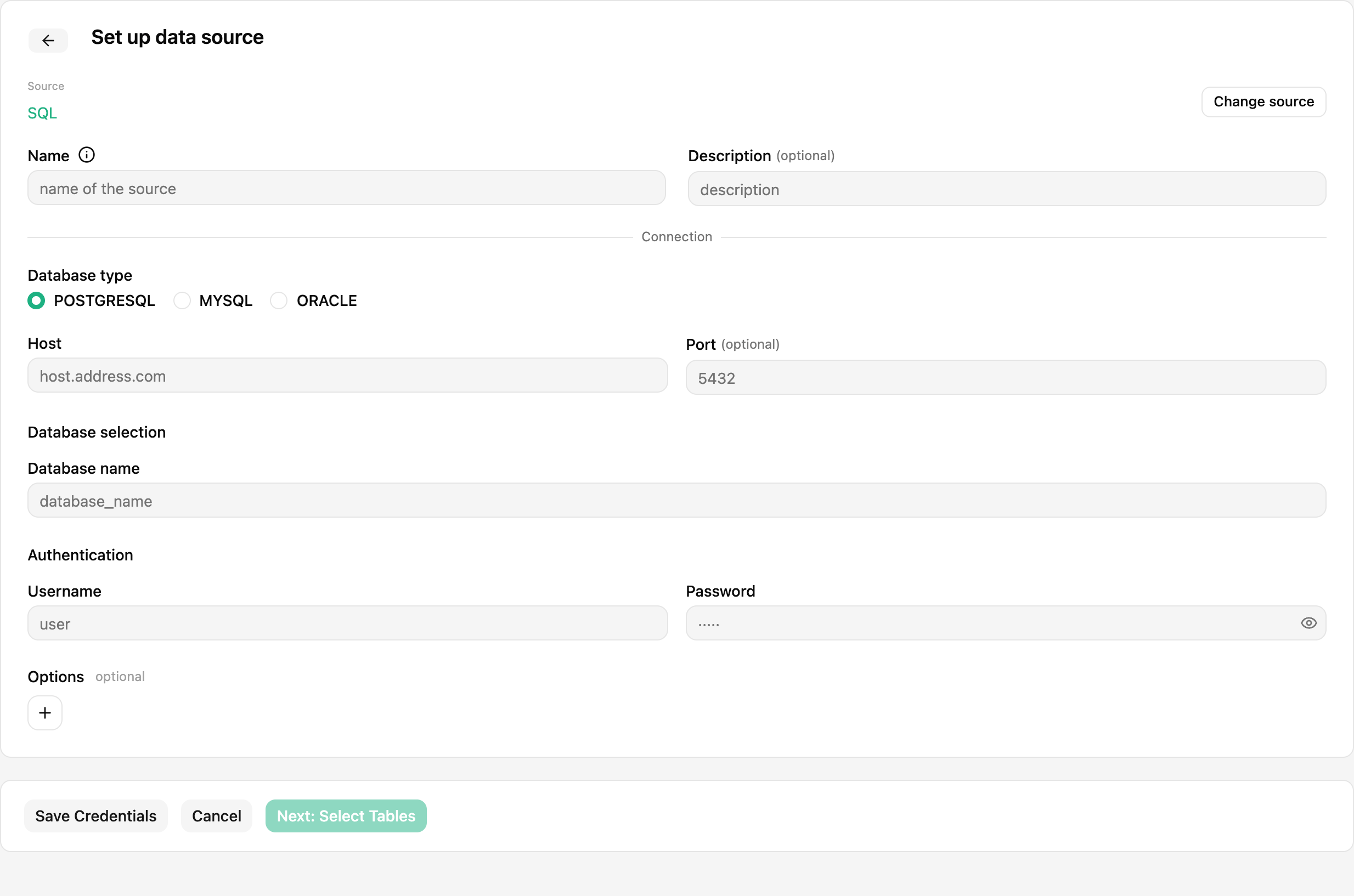Pick the ORACLE radio option
The width and height of the screenshot is (1354, 896).
[x=278, y=300]
